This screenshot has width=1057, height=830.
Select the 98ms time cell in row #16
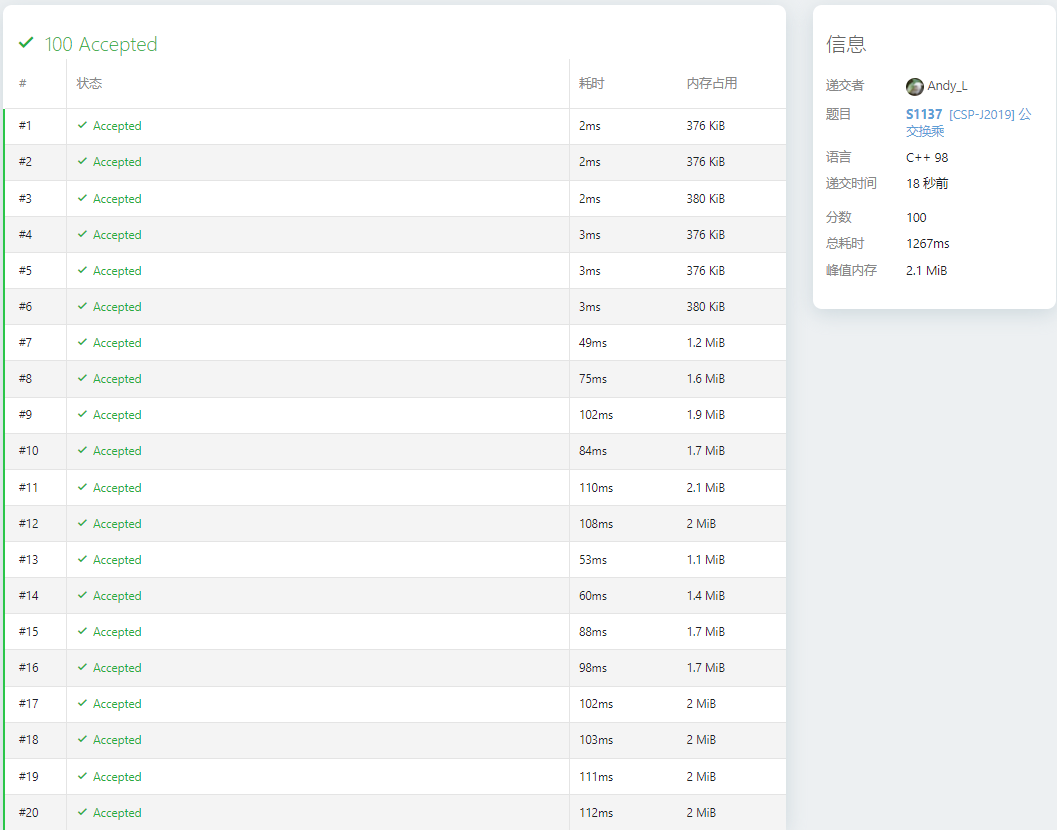[x=593, y=668]
